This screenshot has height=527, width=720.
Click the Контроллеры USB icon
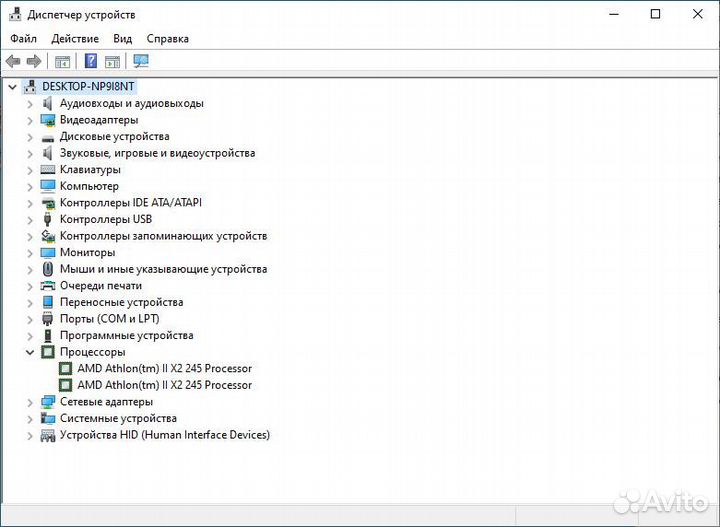(x=48, y=219)
